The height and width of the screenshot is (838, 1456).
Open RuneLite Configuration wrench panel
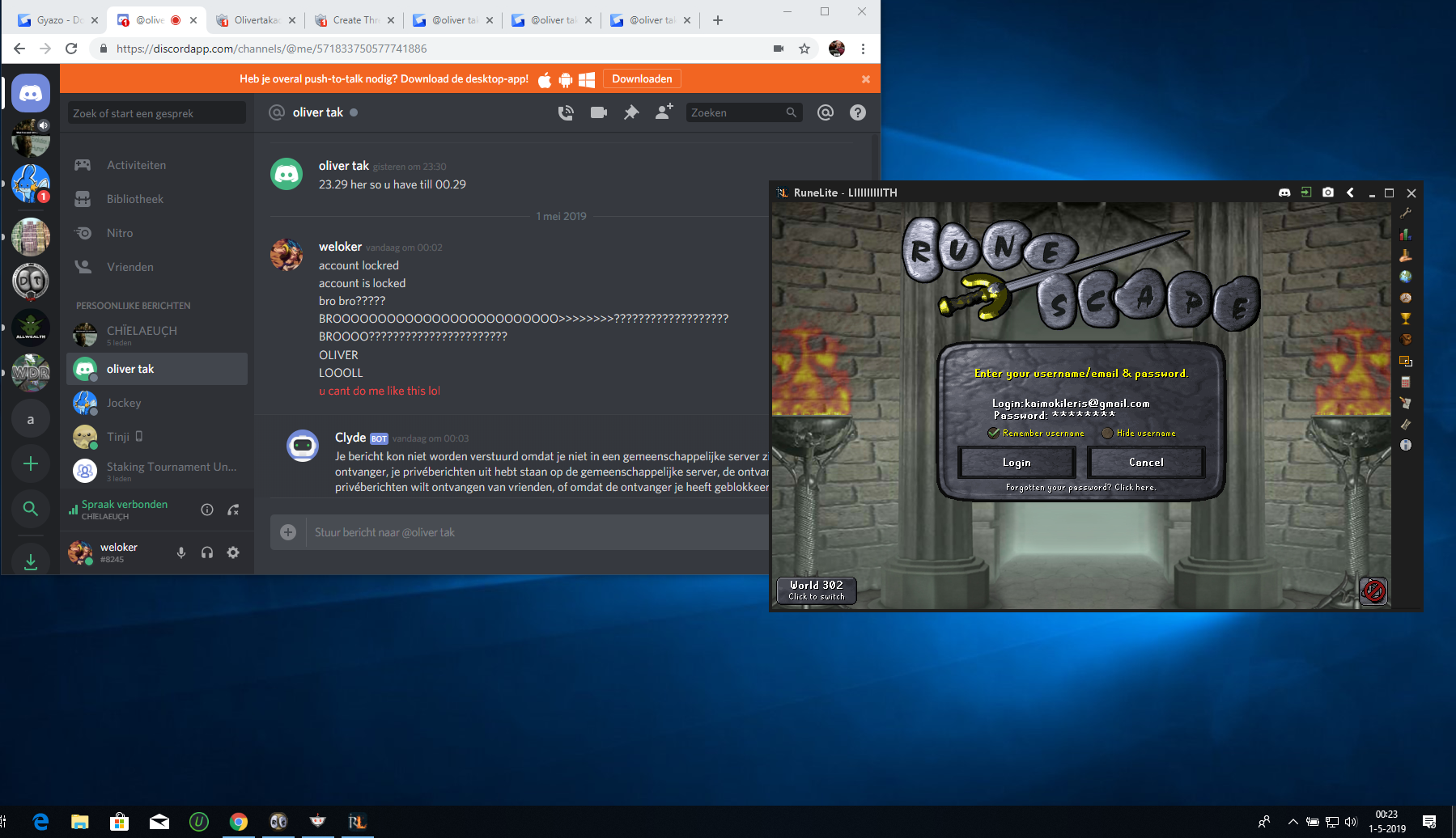click(1406, 214)
